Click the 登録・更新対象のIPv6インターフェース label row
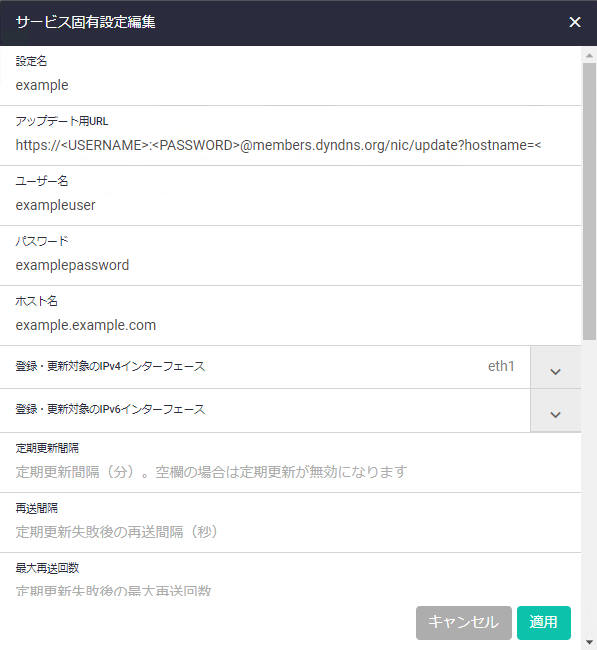Viewport: 597px width, 650px height. pyautogui.click(x=265, y=410)
